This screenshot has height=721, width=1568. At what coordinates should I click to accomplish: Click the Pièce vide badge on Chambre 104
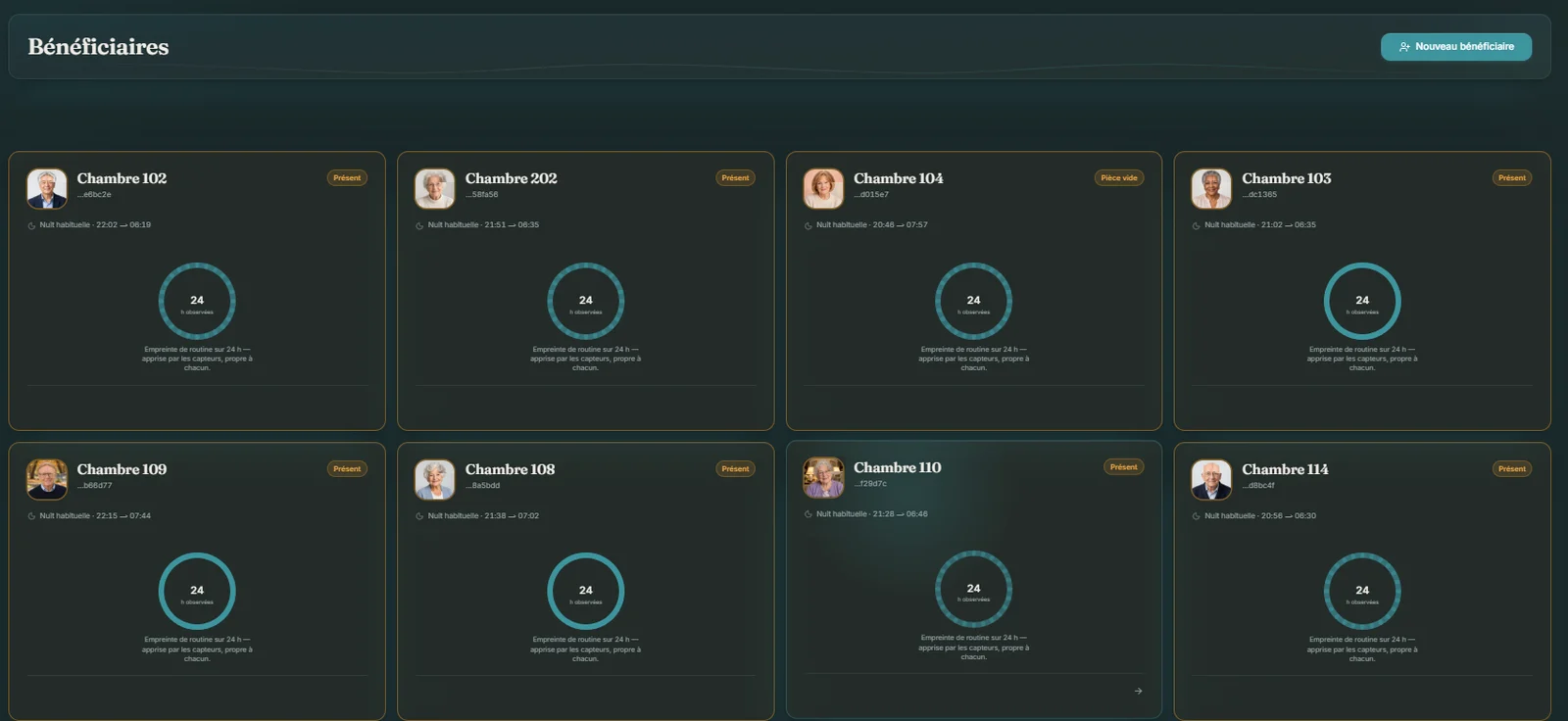tap(1119, 178)
